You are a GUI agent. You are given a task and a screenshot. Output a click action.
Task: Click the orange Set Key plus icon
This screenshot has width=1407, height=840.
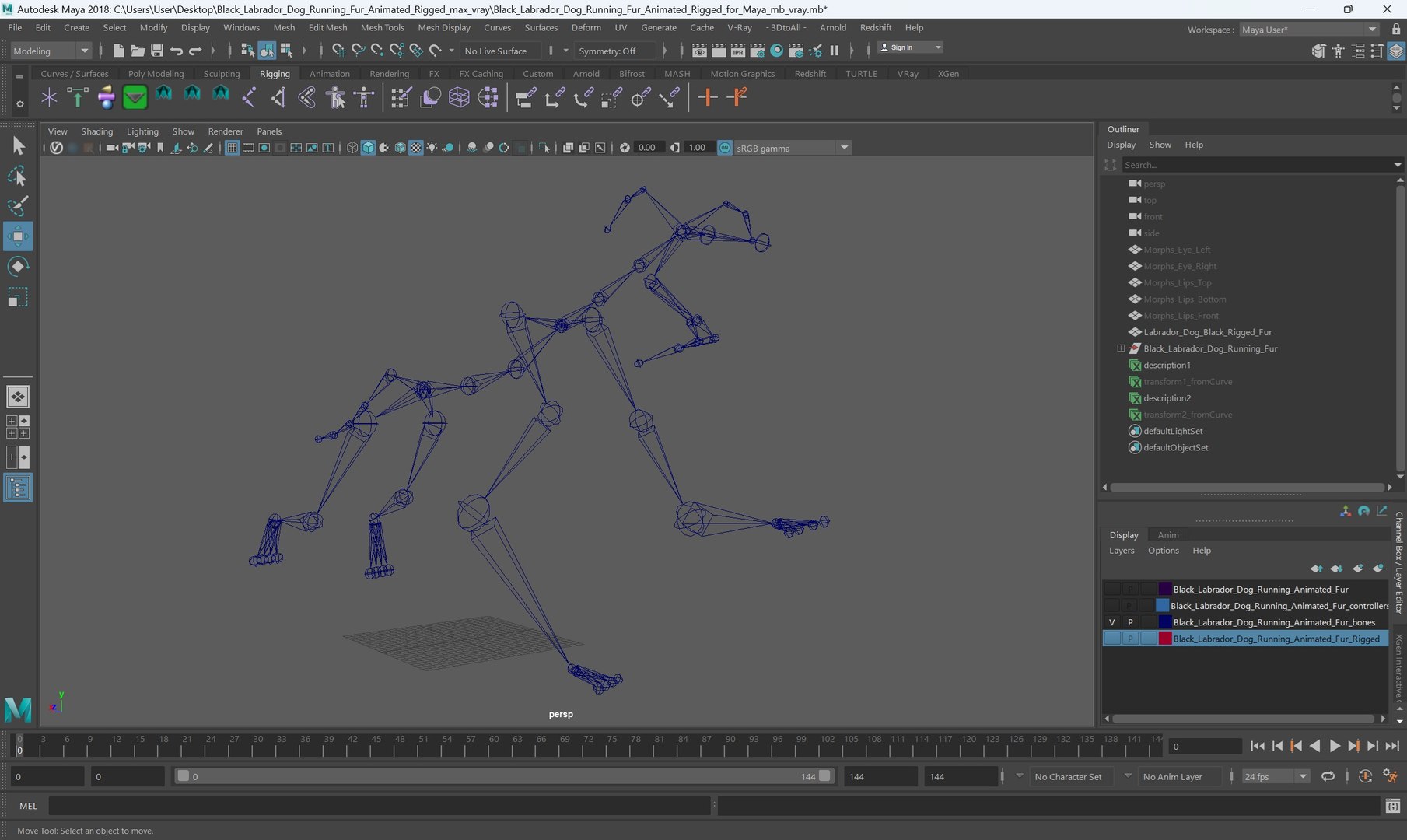[x=707, y=97]
